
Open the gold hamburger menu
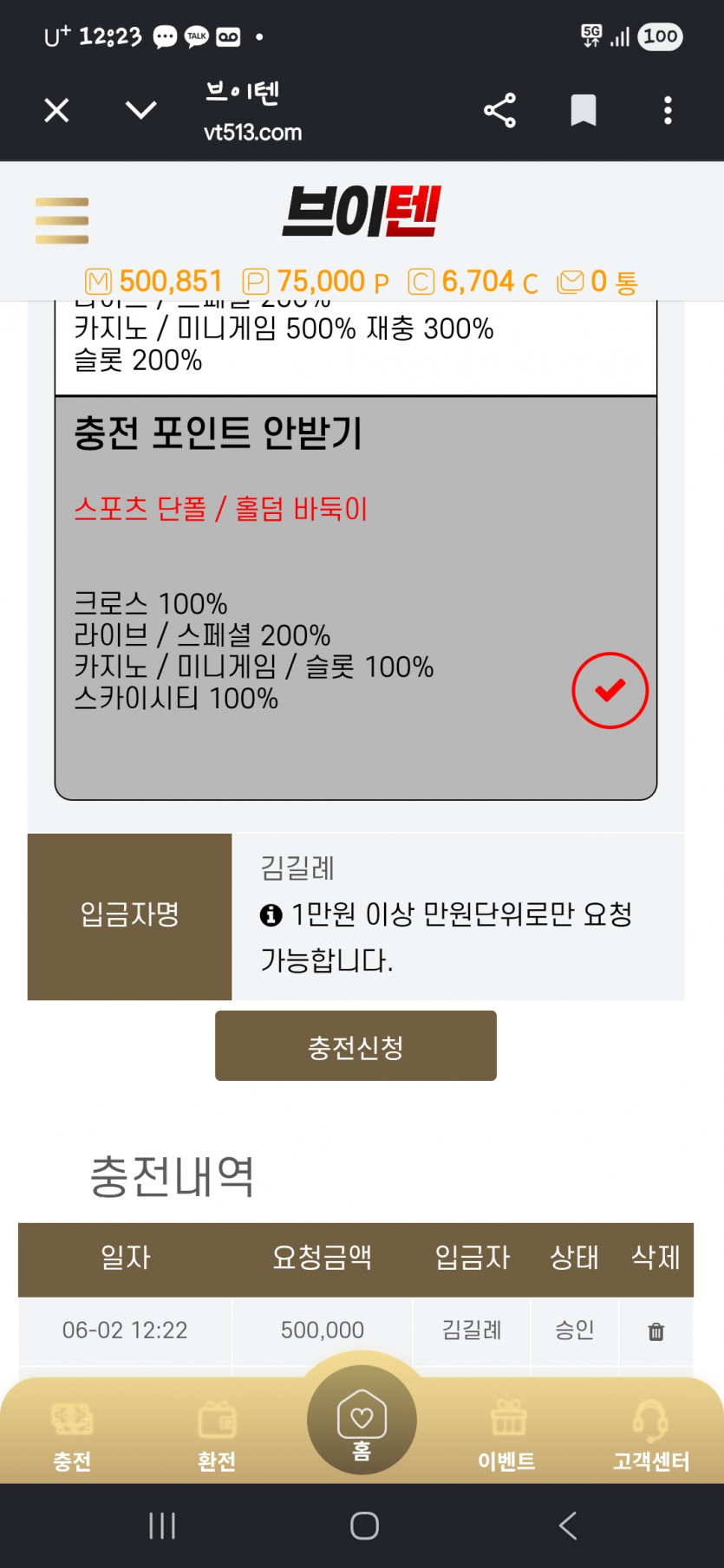click(62, 220)
